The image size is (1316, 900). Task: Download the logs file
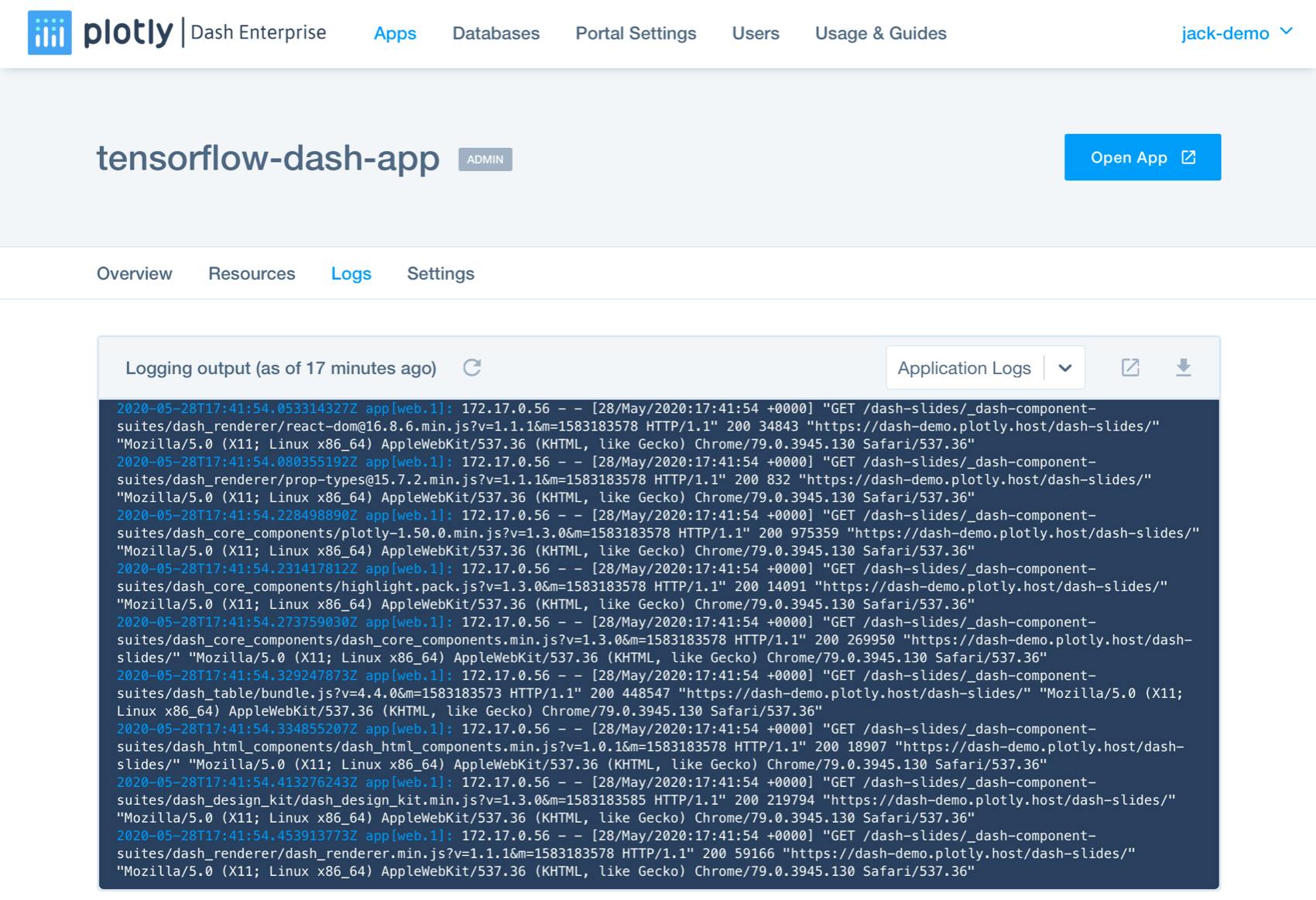pos(1183,368)
